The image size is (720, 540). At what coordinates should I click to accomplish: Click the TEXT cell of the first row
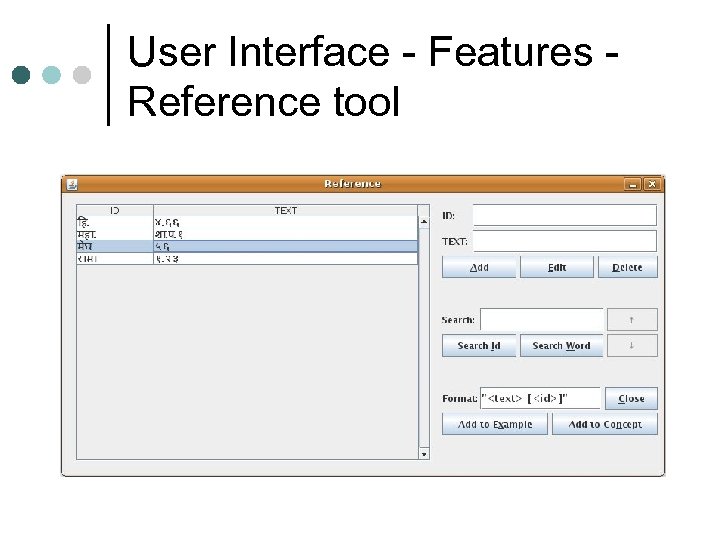click(286, 223)
